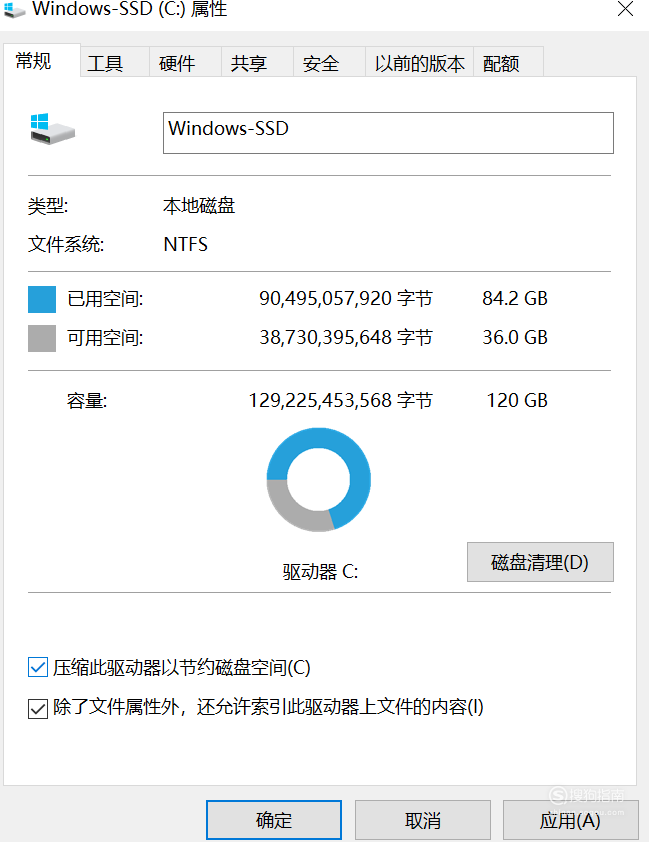The image size is (649, 842).
Task: Close the properties dialog window
Action: tap(625, 9)
